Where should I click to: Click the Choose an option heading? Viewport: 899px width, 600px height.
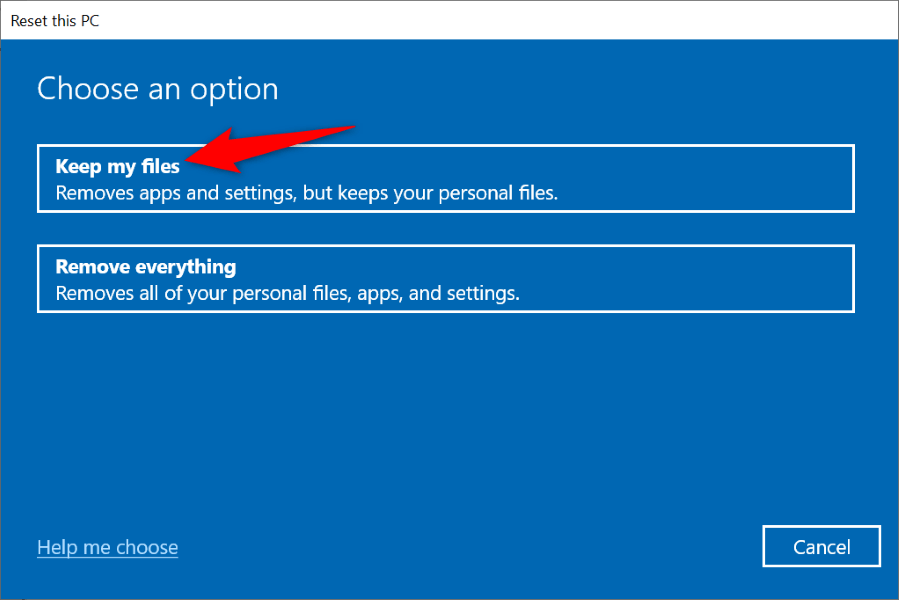[157, 89]
